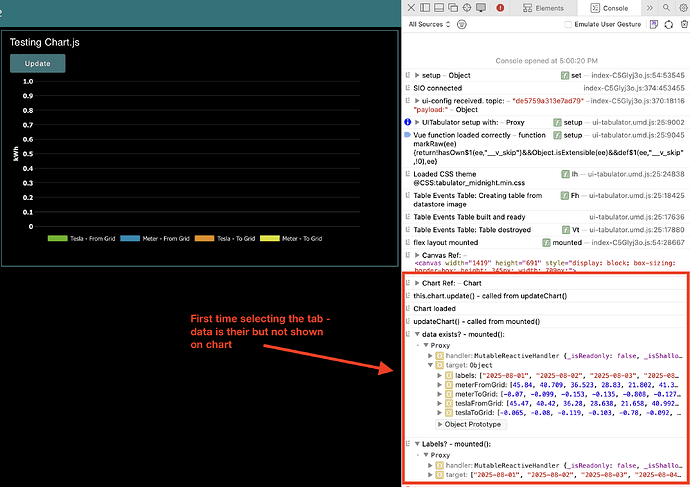Open source link index-C5Glyj3o.js:374:453455
Viewport: 690px width, 487px height.
click(x=634, y=88)
